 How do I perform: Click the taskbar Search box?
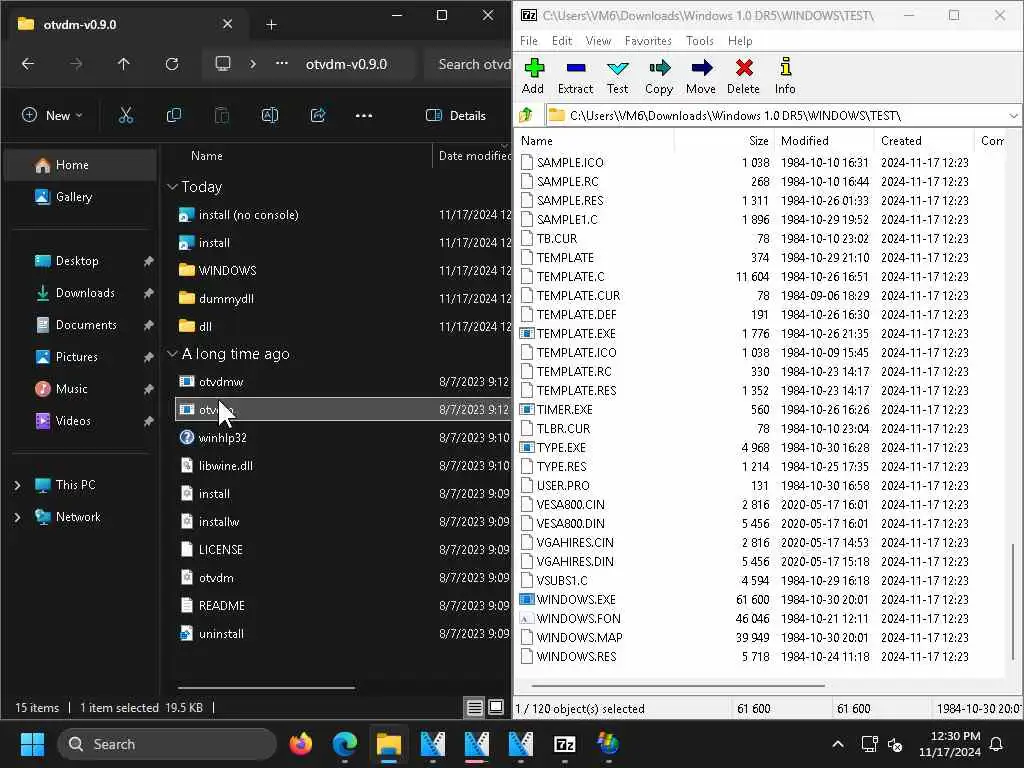(x=167, y=744)
